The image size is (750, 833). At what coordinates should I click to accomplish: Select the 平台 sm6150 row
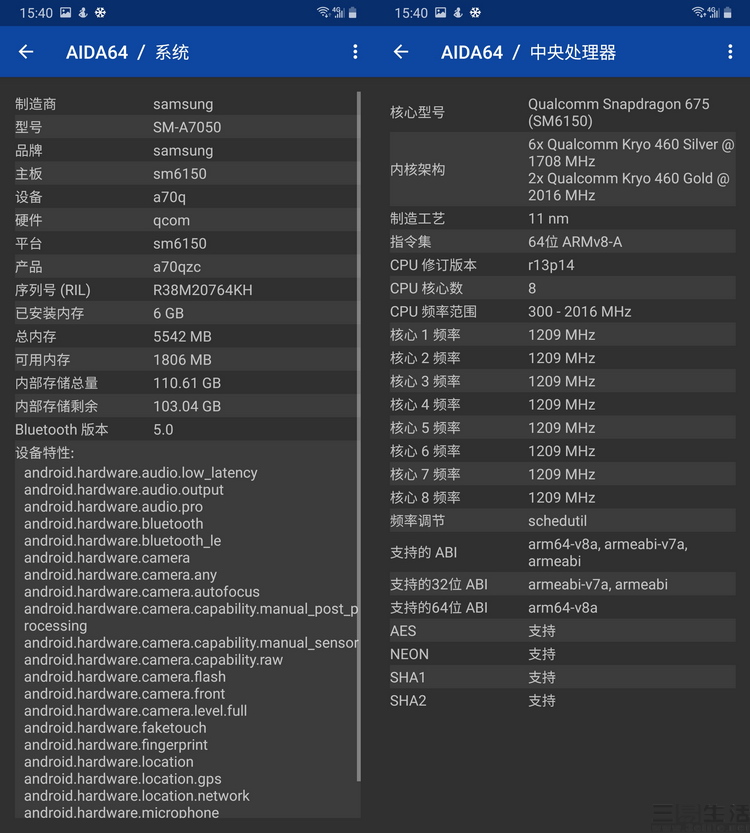(186, 243)
